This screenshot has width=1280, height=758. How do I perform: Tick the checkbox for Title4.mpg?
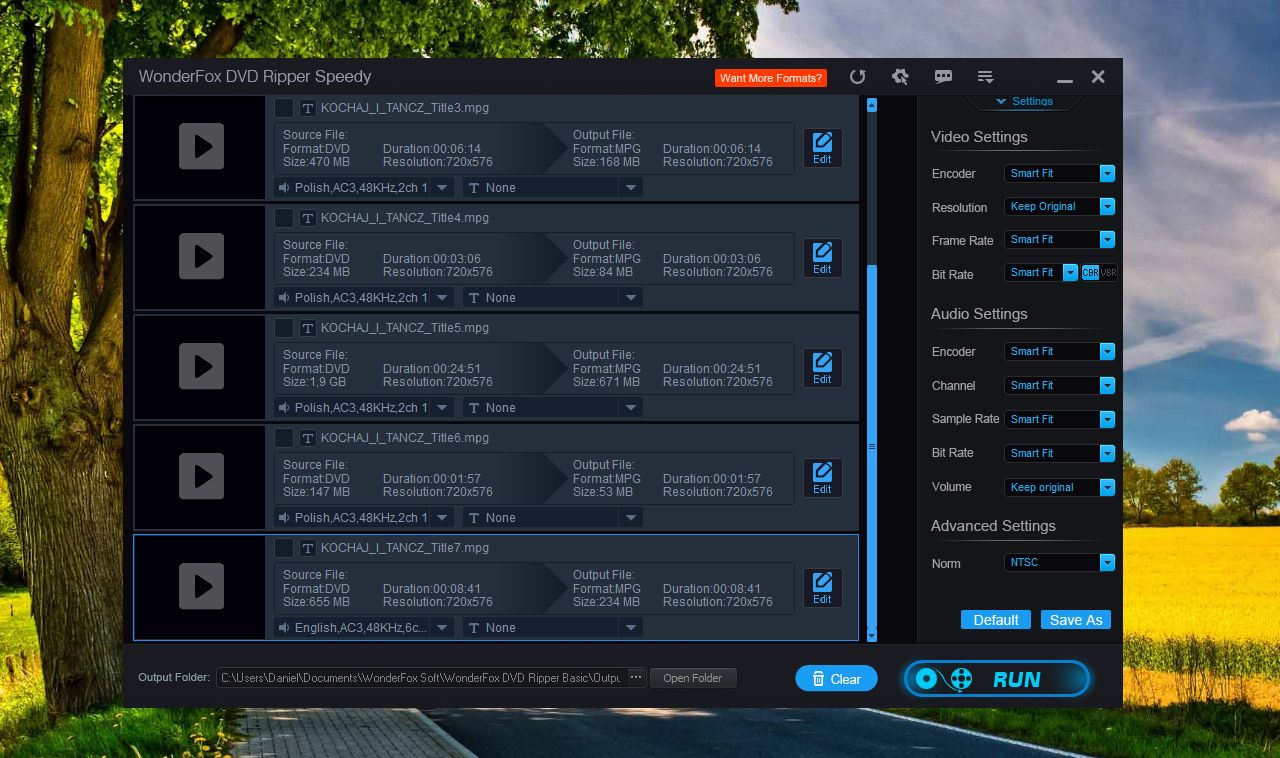(284, 218)
